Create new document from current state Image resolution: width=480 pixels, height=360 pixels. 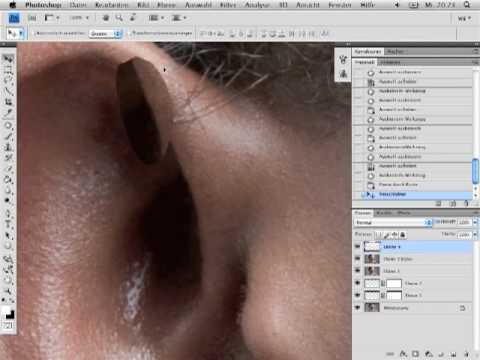[439, 203]
